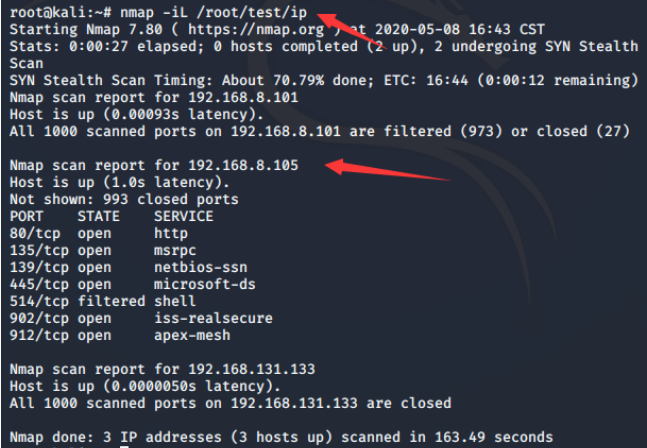
Task: Click the STATE column header
Action: [x=98, y=215]
